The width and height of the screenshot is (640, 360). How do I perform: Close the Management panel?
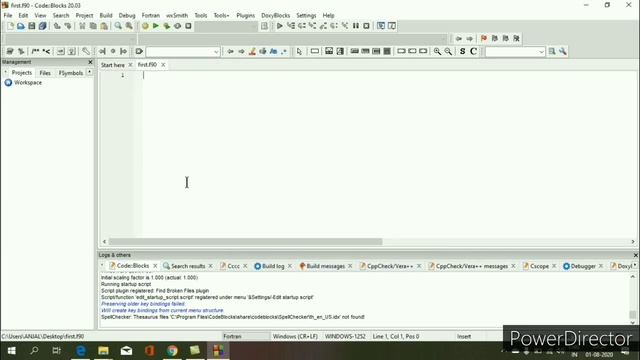[90, 62]
